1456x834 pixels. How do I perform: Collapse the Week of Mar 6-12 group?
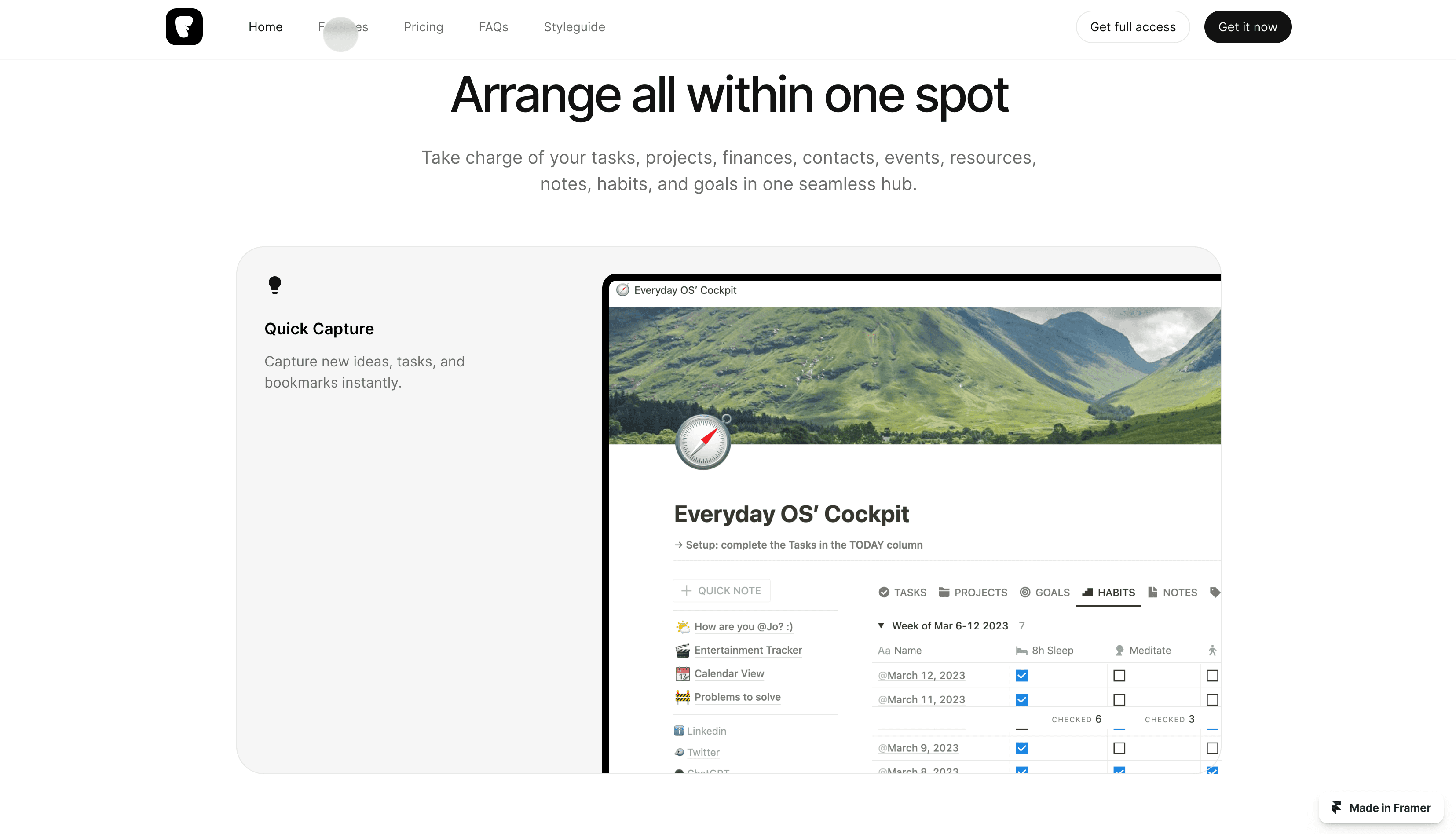point(881,625)
